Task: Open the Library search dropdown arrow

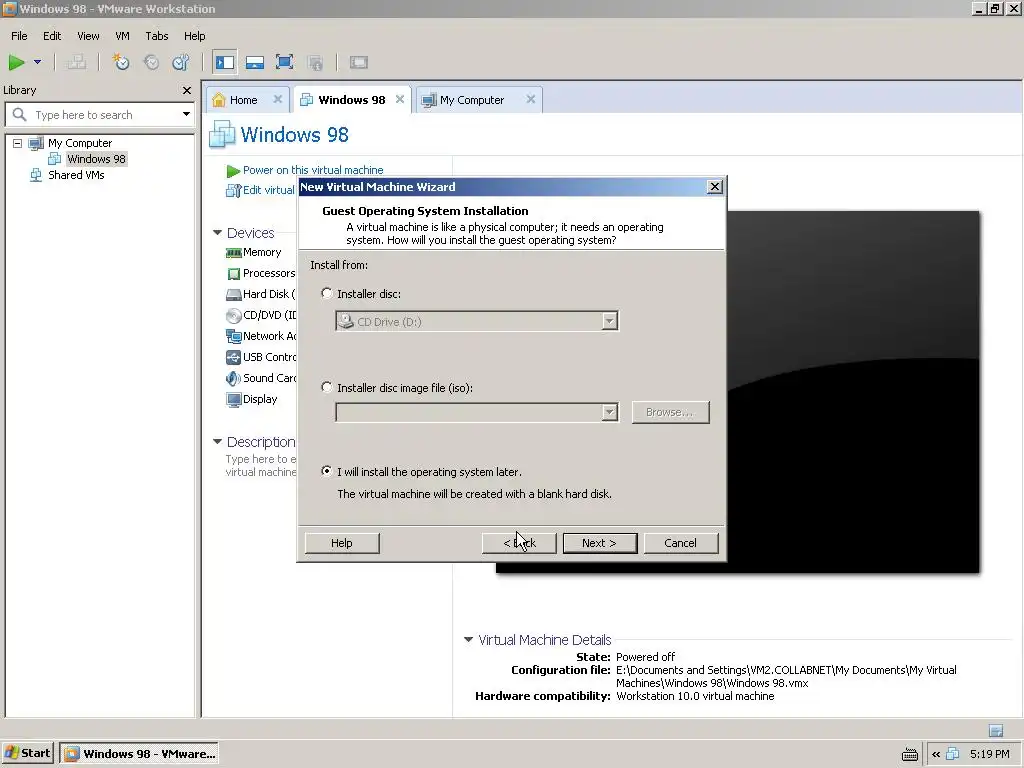Action: click(x=186, y=114)
